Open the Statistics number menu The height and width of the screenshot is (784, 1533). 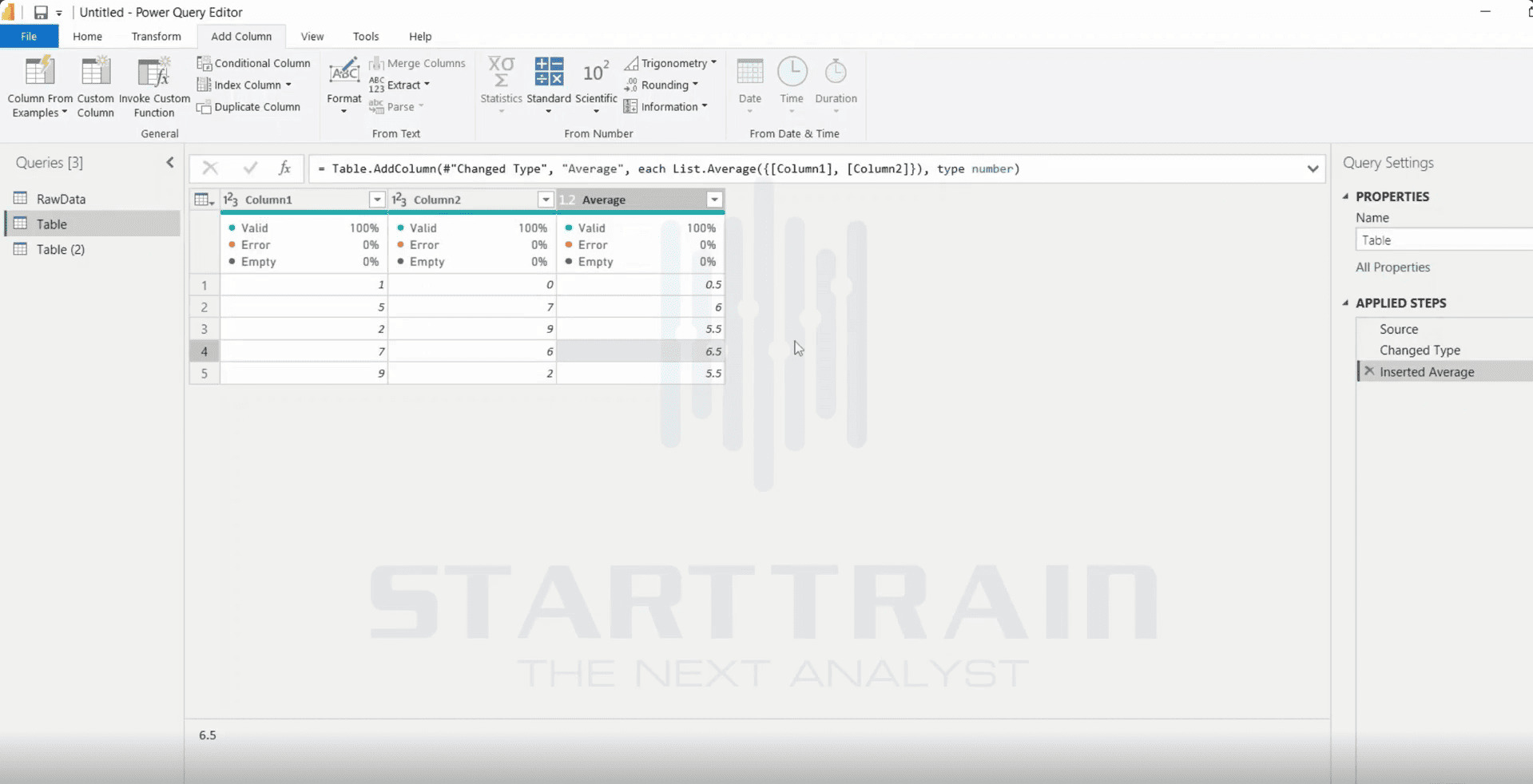pyautogui.click(x=501, y=86)
